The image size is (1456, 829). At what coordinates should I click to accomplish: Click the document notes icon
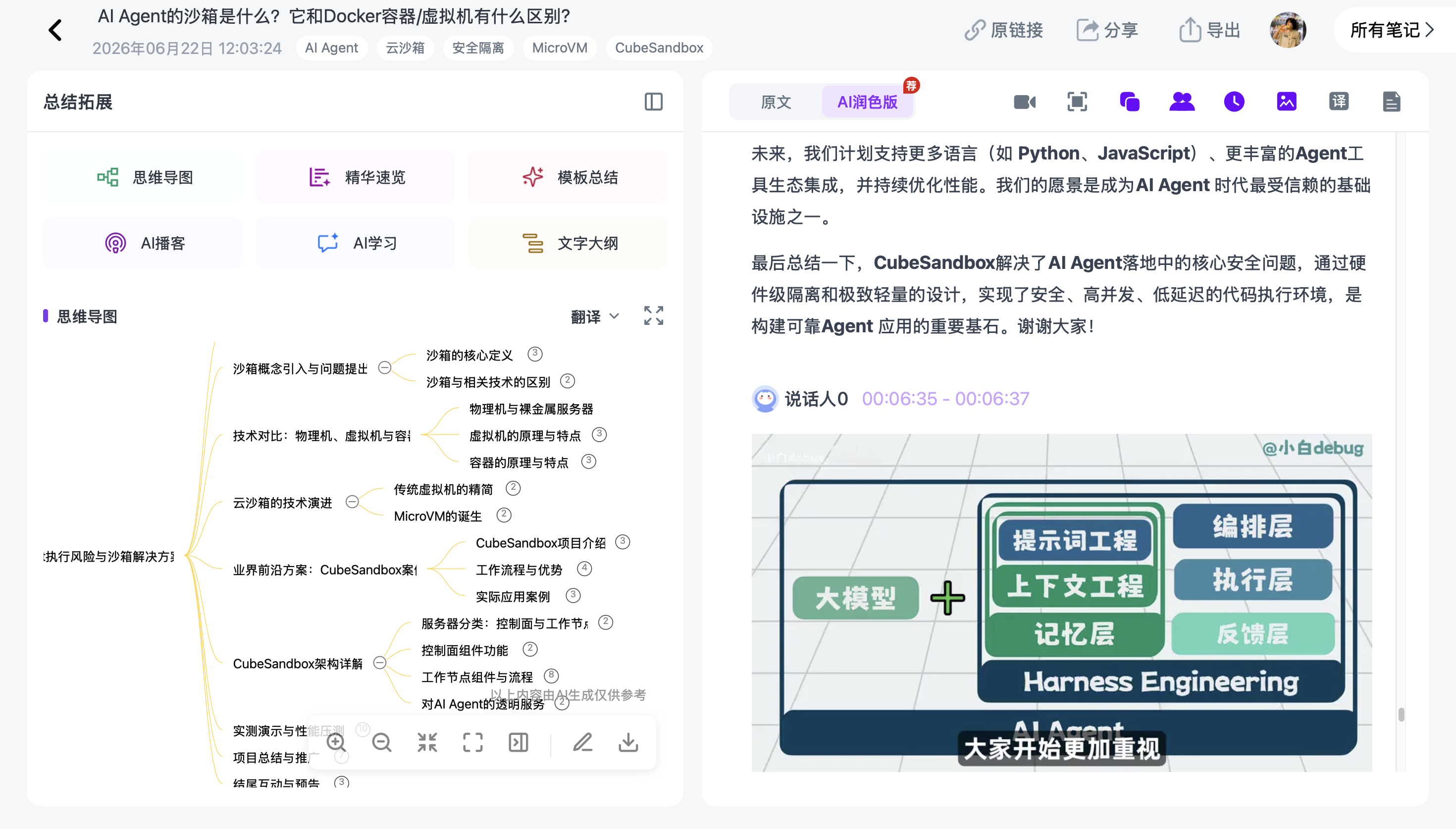click(1391, 102)
